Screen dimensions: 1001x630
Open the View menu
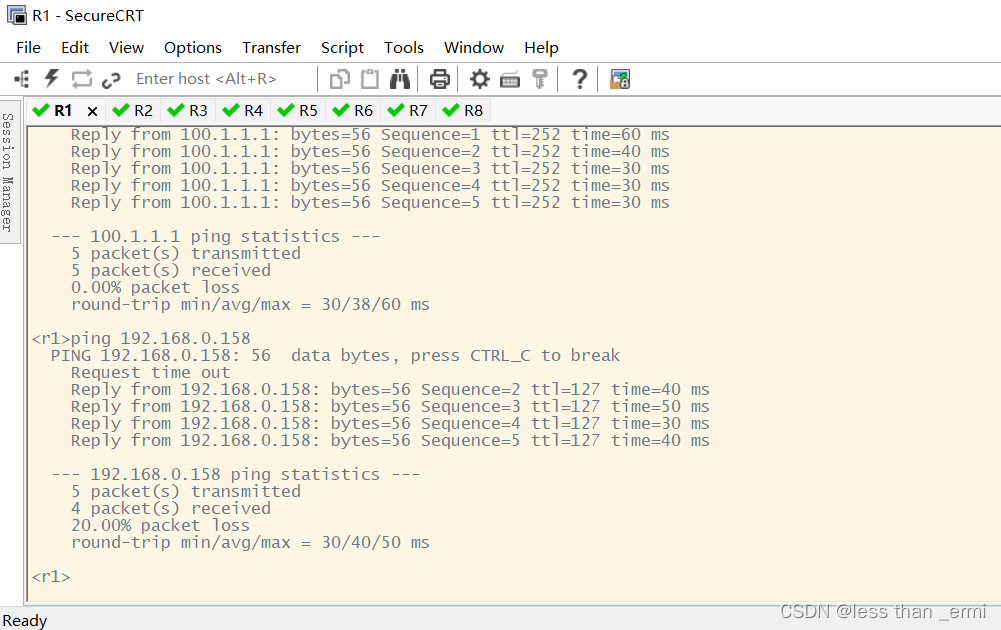(x=126, y=48)
